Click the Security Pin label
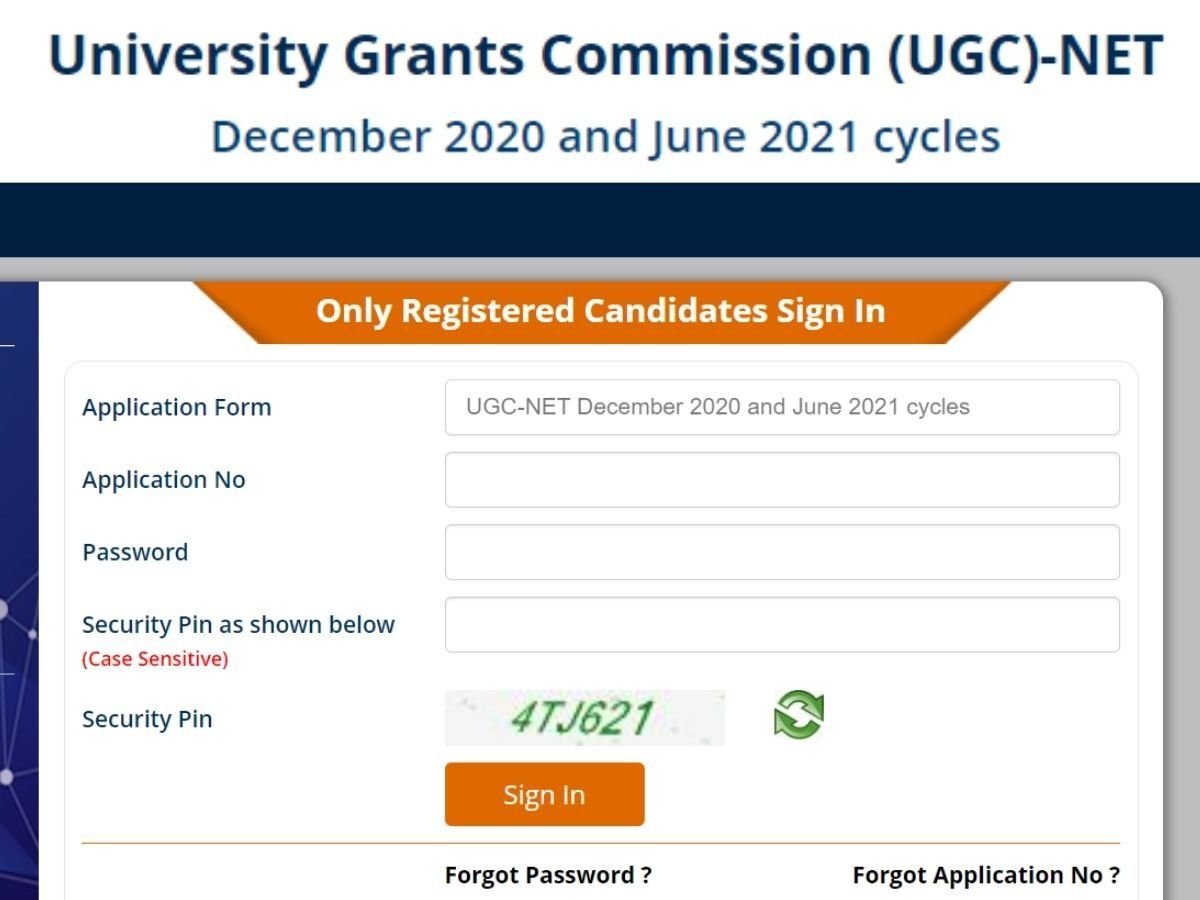Screen dimensions: 1200x900 click(x=147, y=718)
